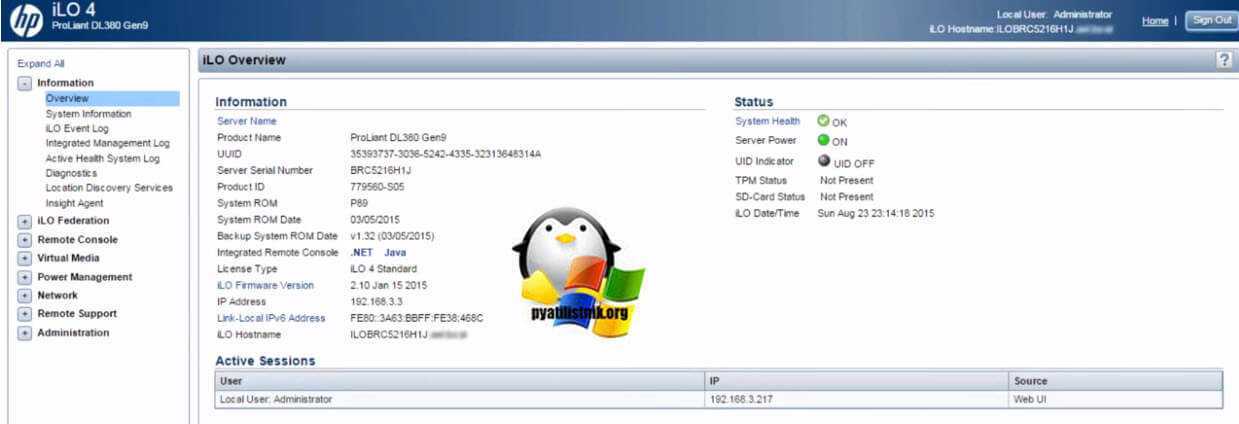This screenshot has height=424, width=1239.
Task: Click License Type value iLO 4 Standard
Action: [384, 269]
